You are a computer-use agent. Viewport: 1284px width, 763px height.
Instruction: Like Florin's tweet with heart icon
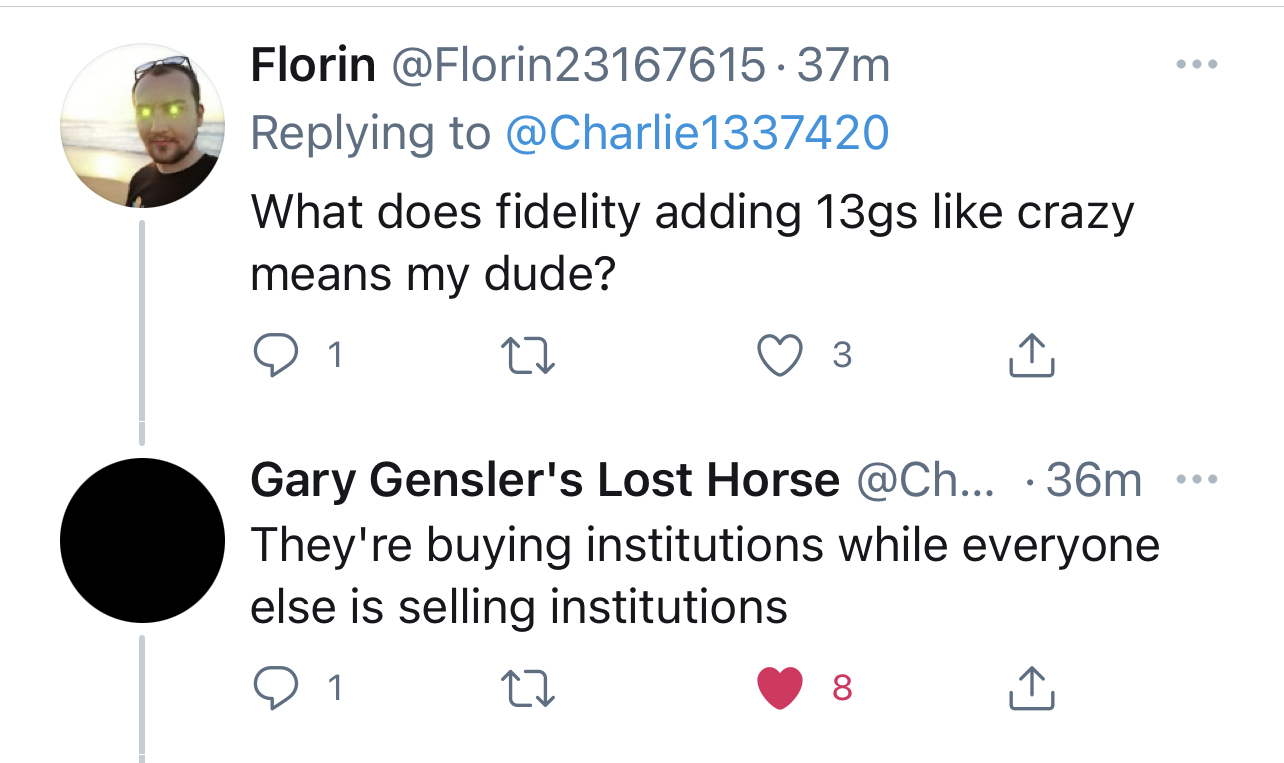tap(780, 354)
